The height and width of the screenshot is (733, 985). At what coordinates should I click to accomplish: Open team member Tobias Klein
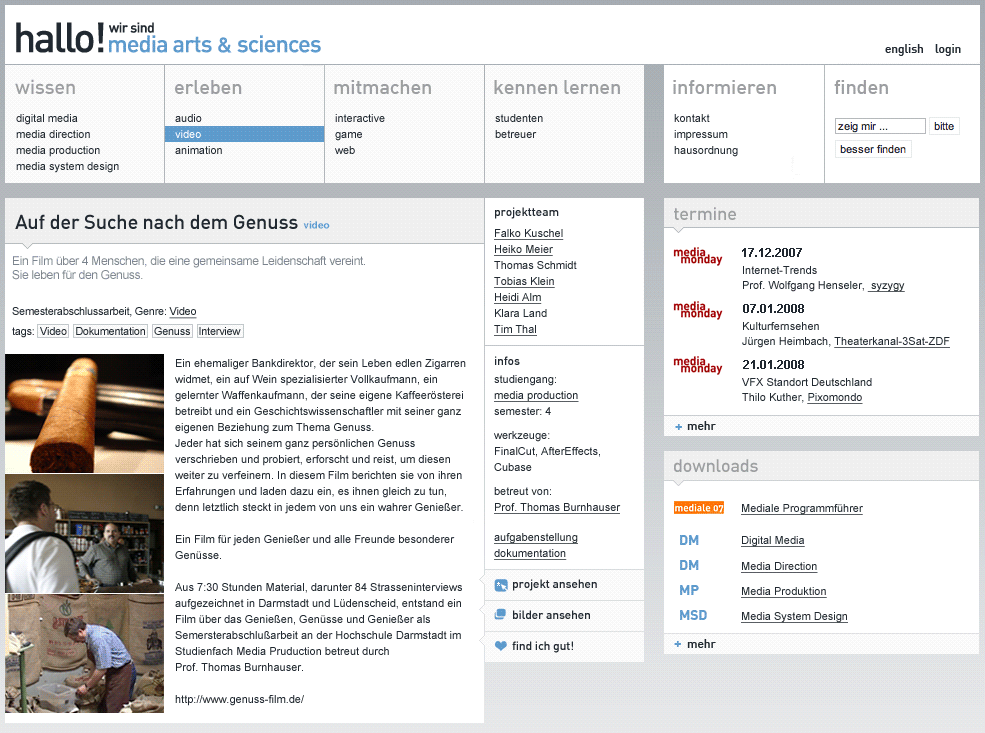(524, 281)
